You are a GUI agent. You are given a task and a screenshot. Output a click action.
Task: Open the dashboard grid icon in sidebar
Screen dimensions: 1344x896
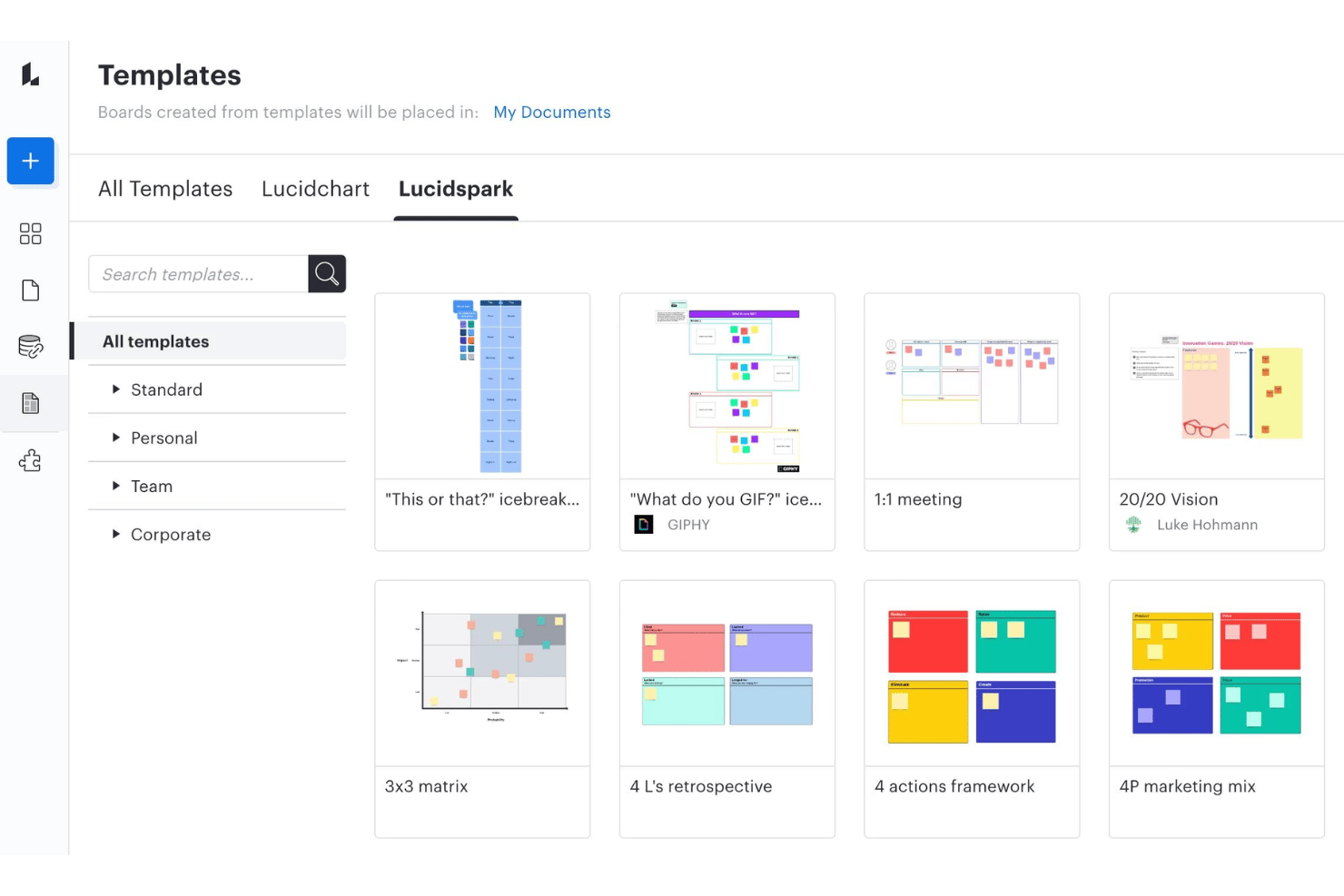31,234
